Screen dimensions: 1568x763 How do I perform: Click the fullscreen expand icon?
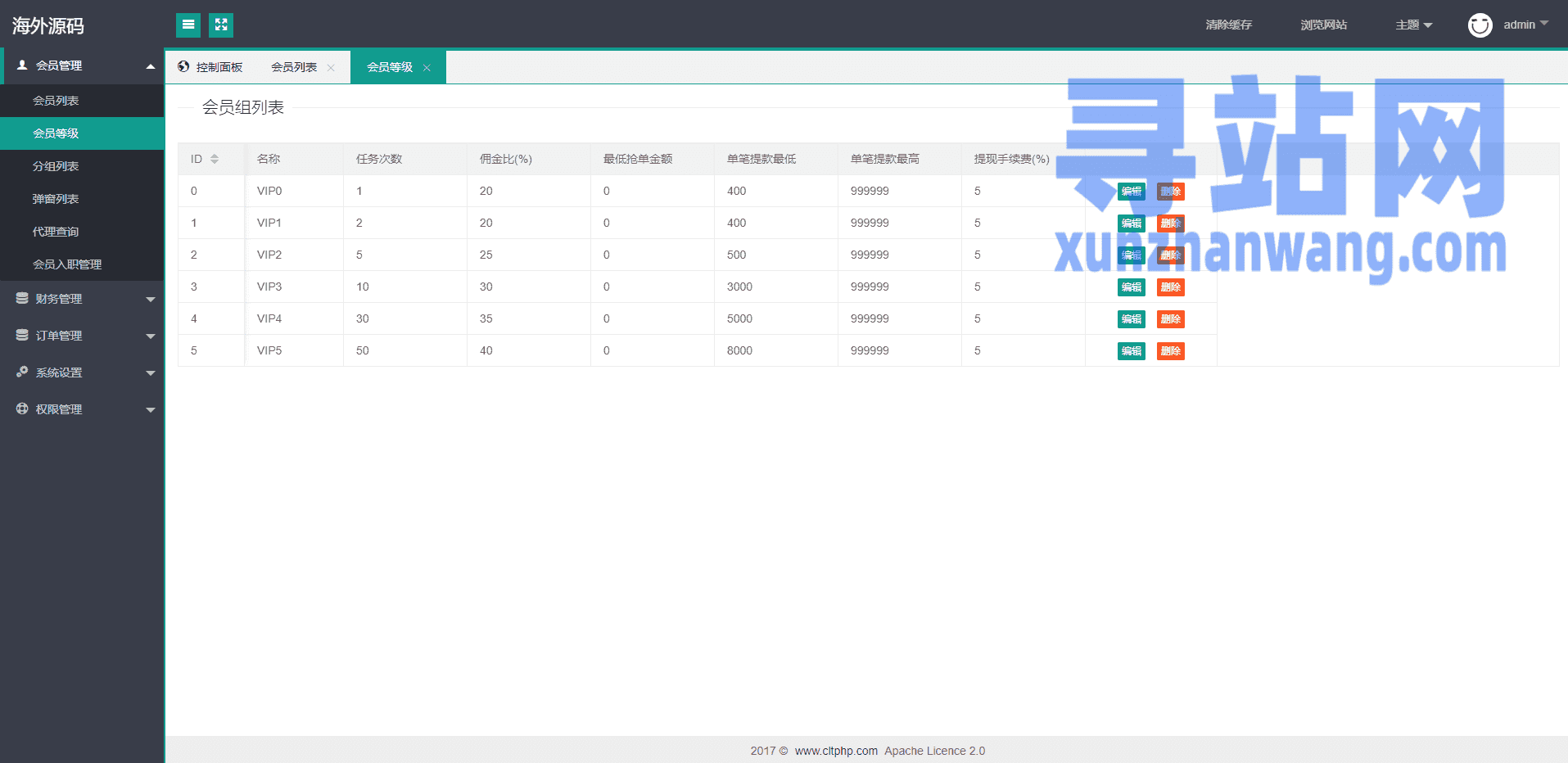(221, 25)
